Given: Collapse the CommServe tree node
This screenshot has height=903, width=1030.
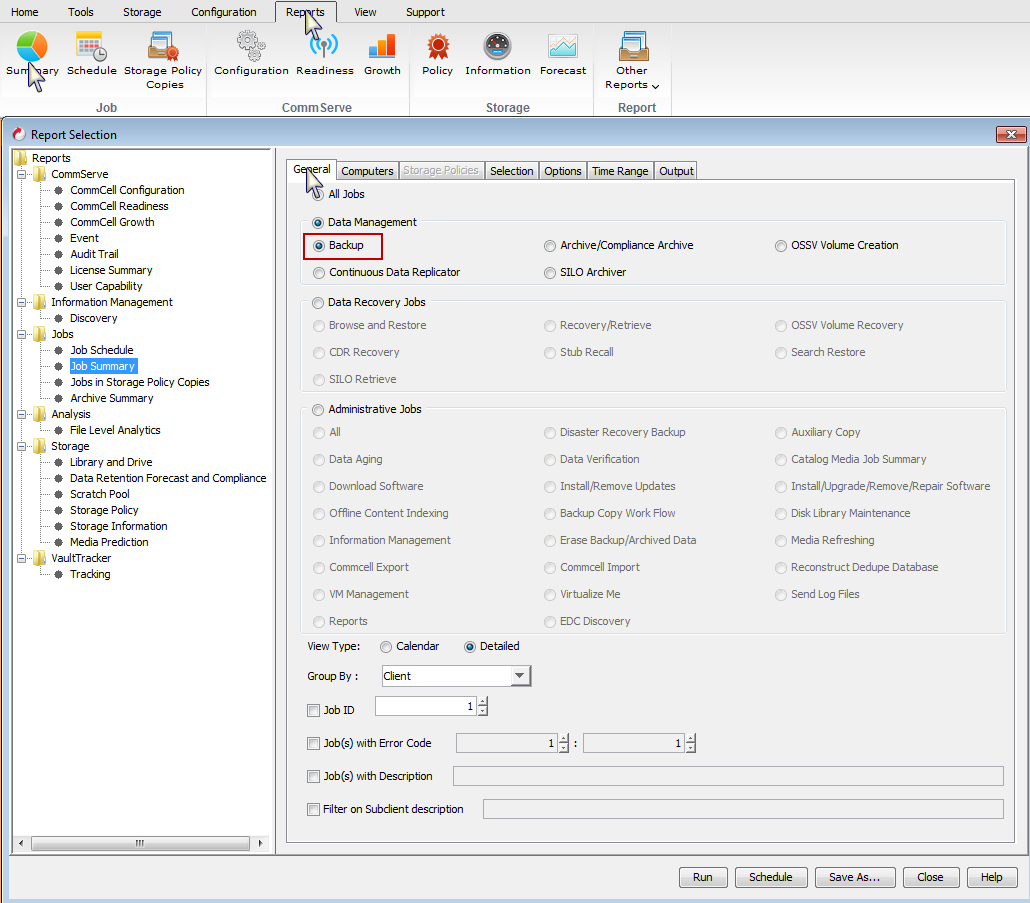Looking at the screenshot, I should [23, 174].
